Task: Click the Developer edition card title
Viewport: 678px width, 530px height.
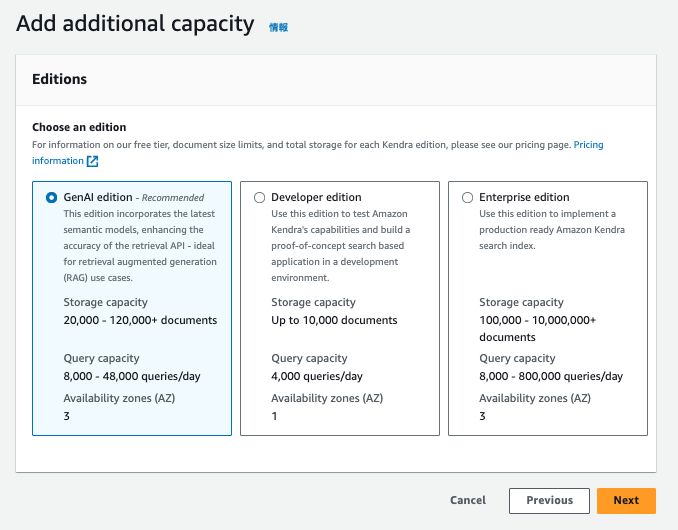Action: [x=316, y=197]
